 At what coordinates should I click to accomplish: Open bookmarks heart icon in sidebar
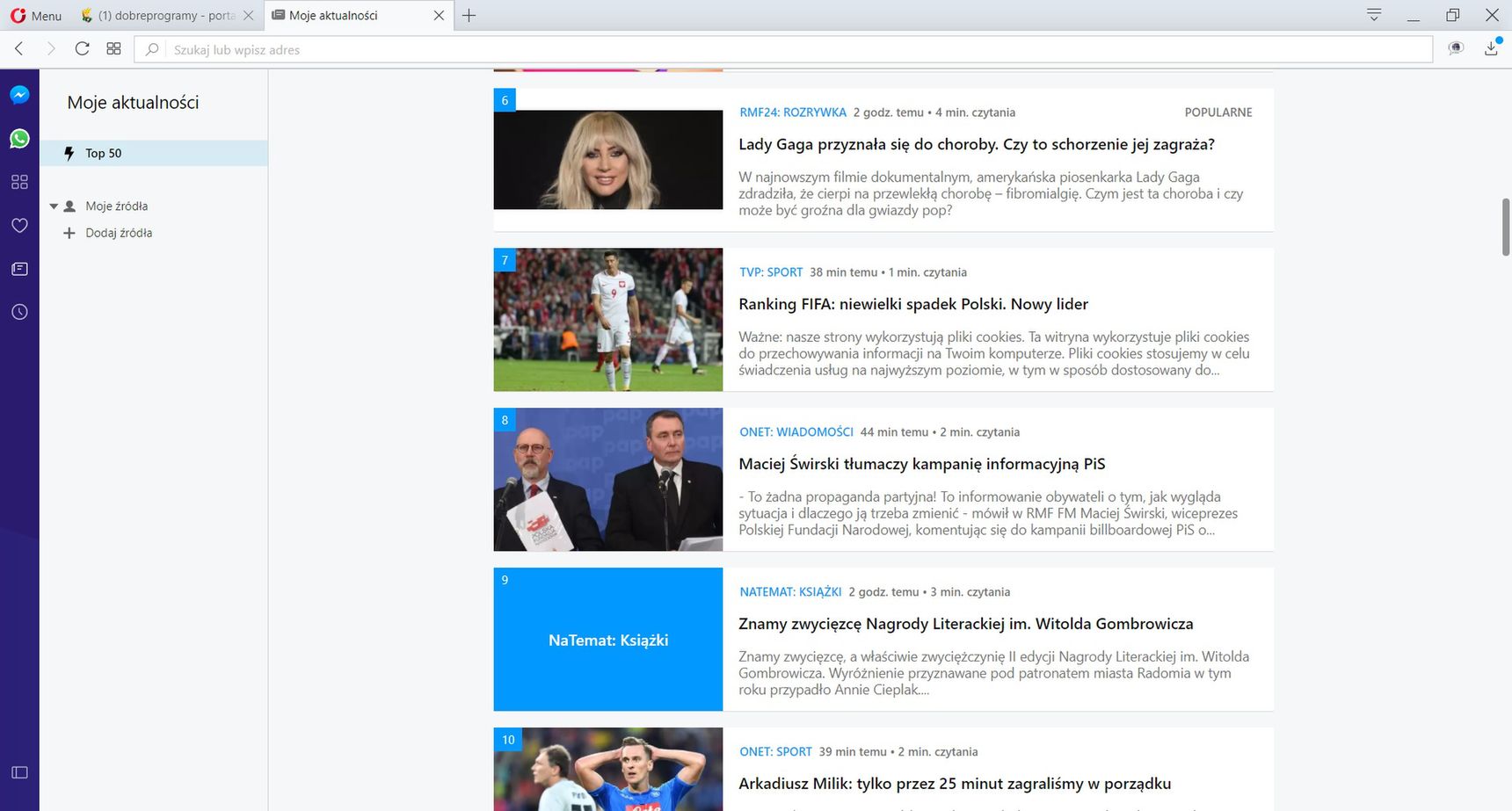click(19, 226)
